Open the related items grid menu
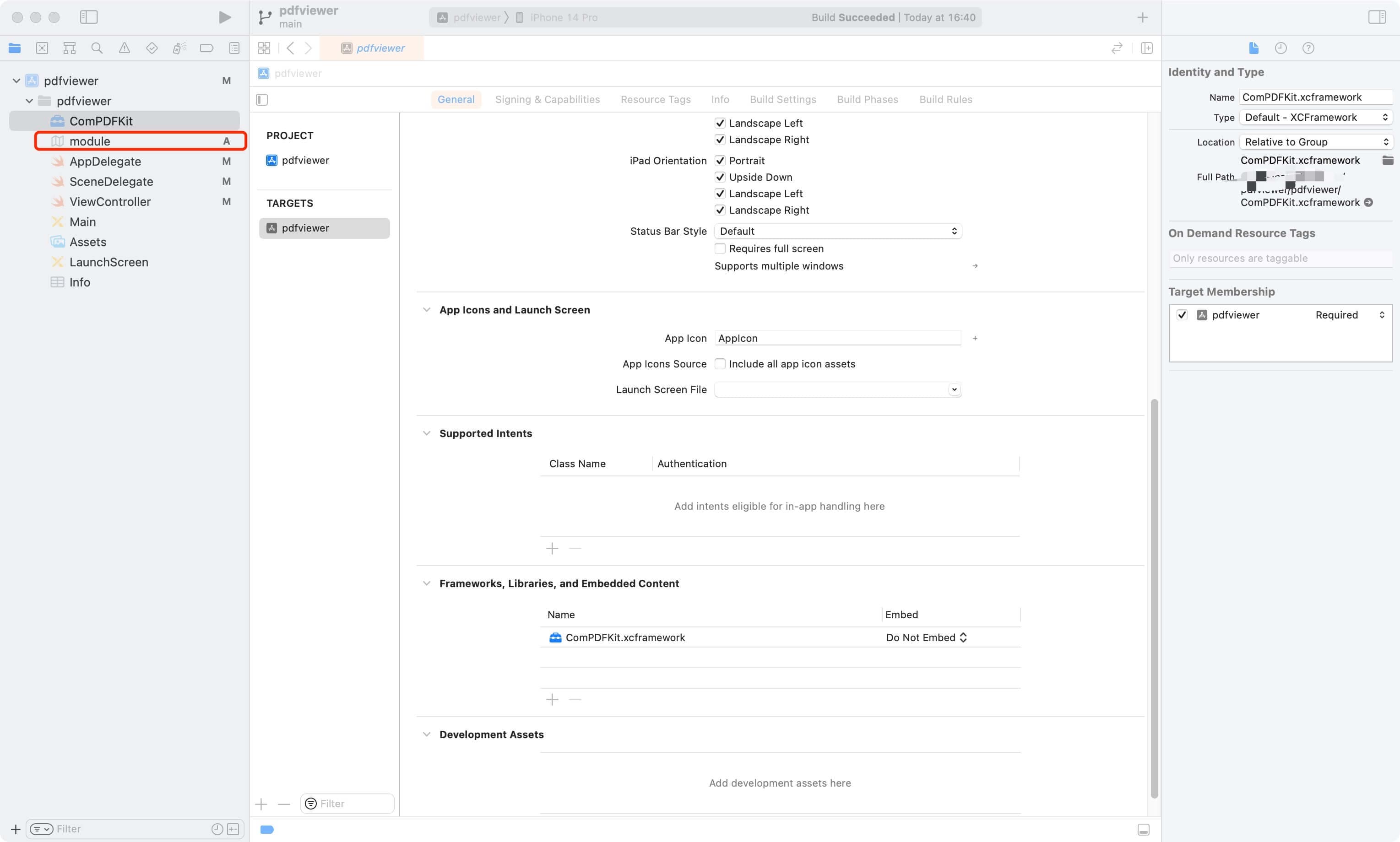 tap(264, 48)
